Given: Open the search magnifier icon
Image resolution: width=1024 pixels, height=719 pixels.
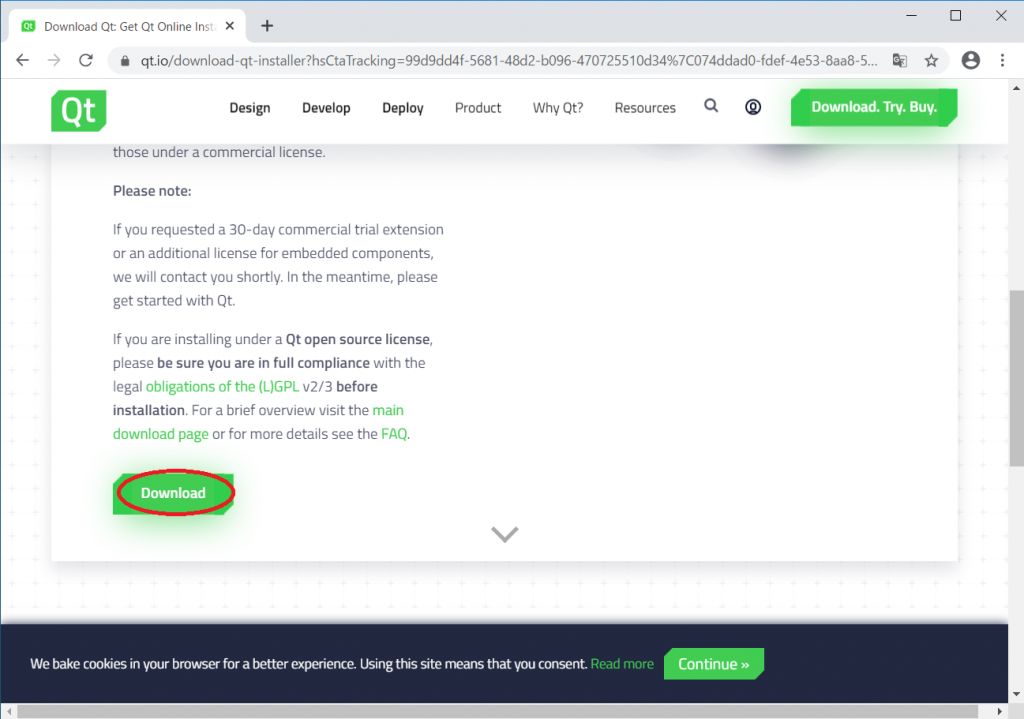Looking at the screenshot, I should (711, 107).
